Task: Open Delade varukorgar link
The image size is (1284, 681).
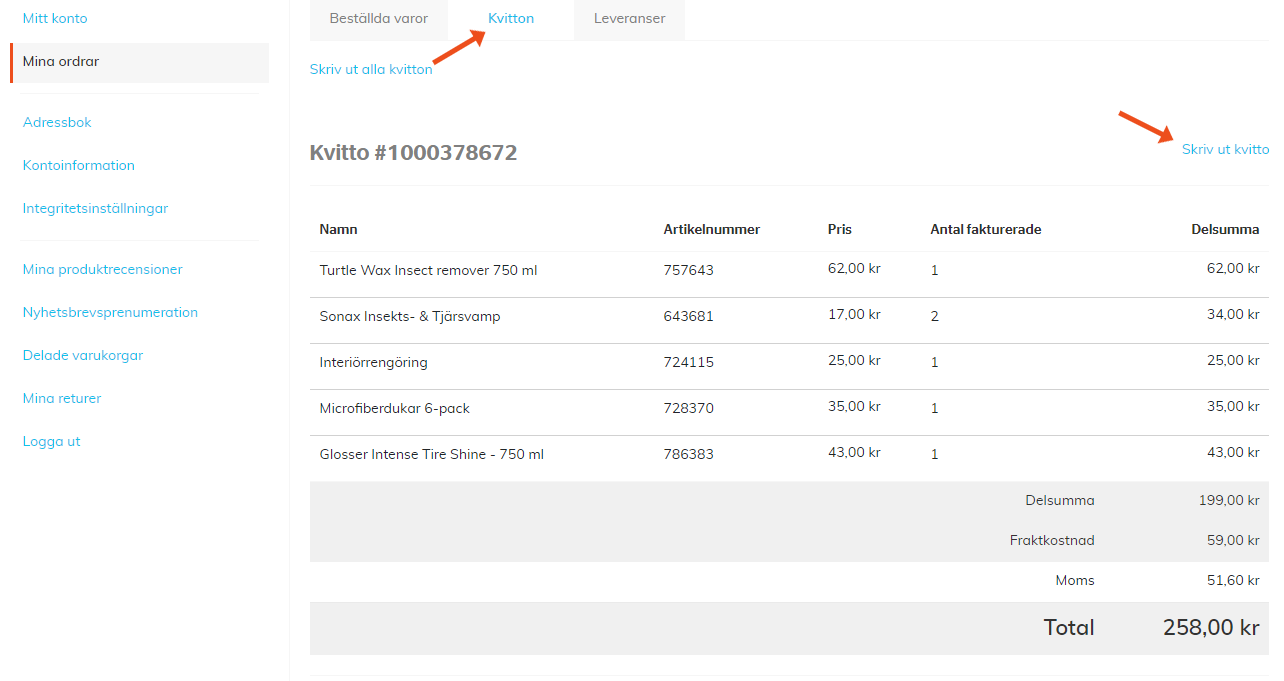Action: tap(82, 355)
